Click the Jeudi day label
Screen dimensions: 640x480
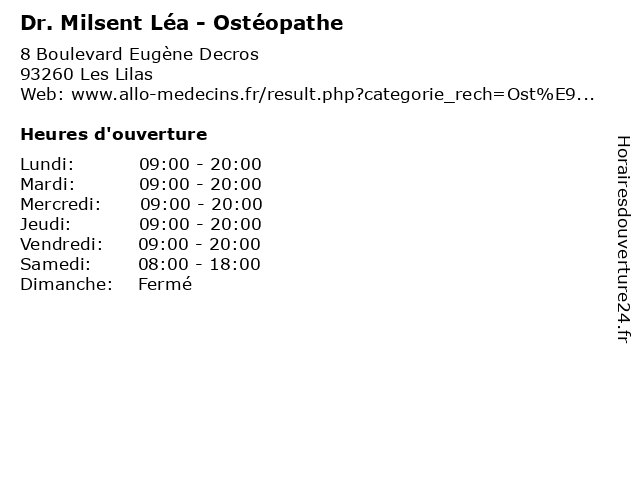pyautogui.click(x=45, y=224)
